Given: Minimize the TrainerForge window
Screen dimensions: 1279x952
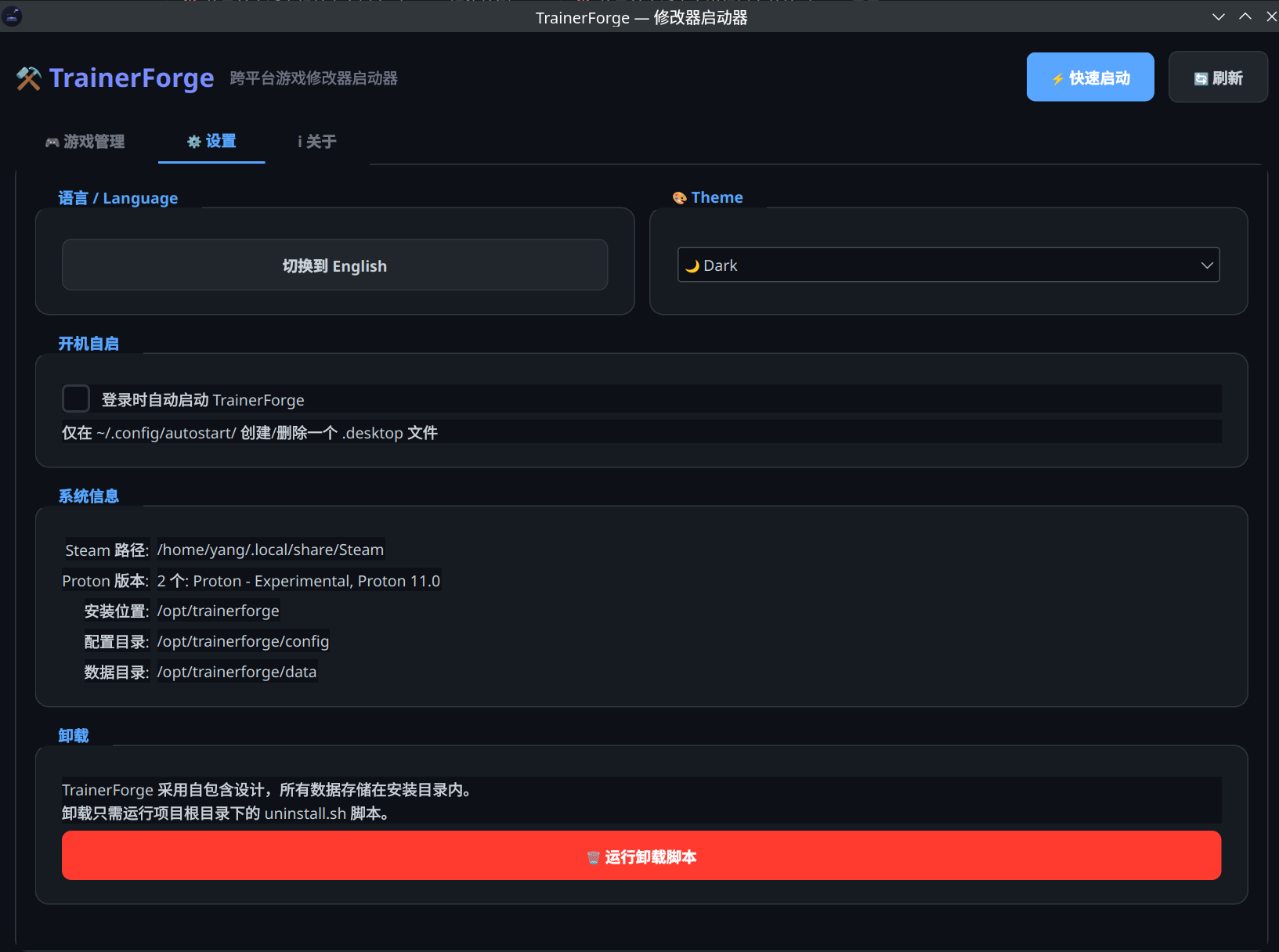Looking at the screenshot, I should (x=1219, y=16).
